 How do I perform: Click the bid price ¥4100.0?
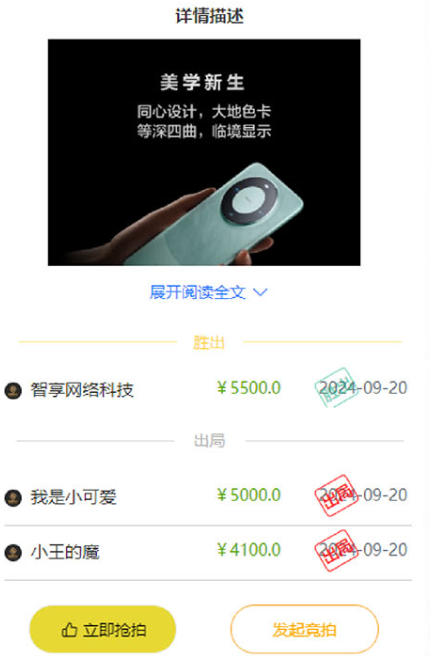coord(249,550)
